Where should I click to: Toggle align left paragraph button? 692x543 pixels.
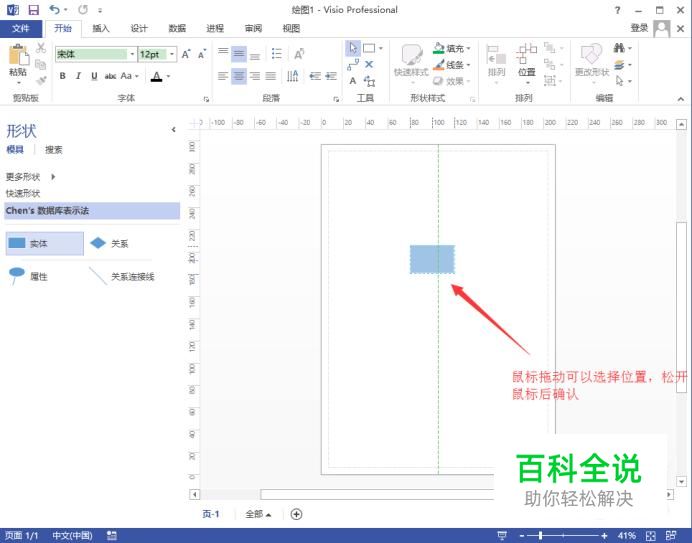223,76
